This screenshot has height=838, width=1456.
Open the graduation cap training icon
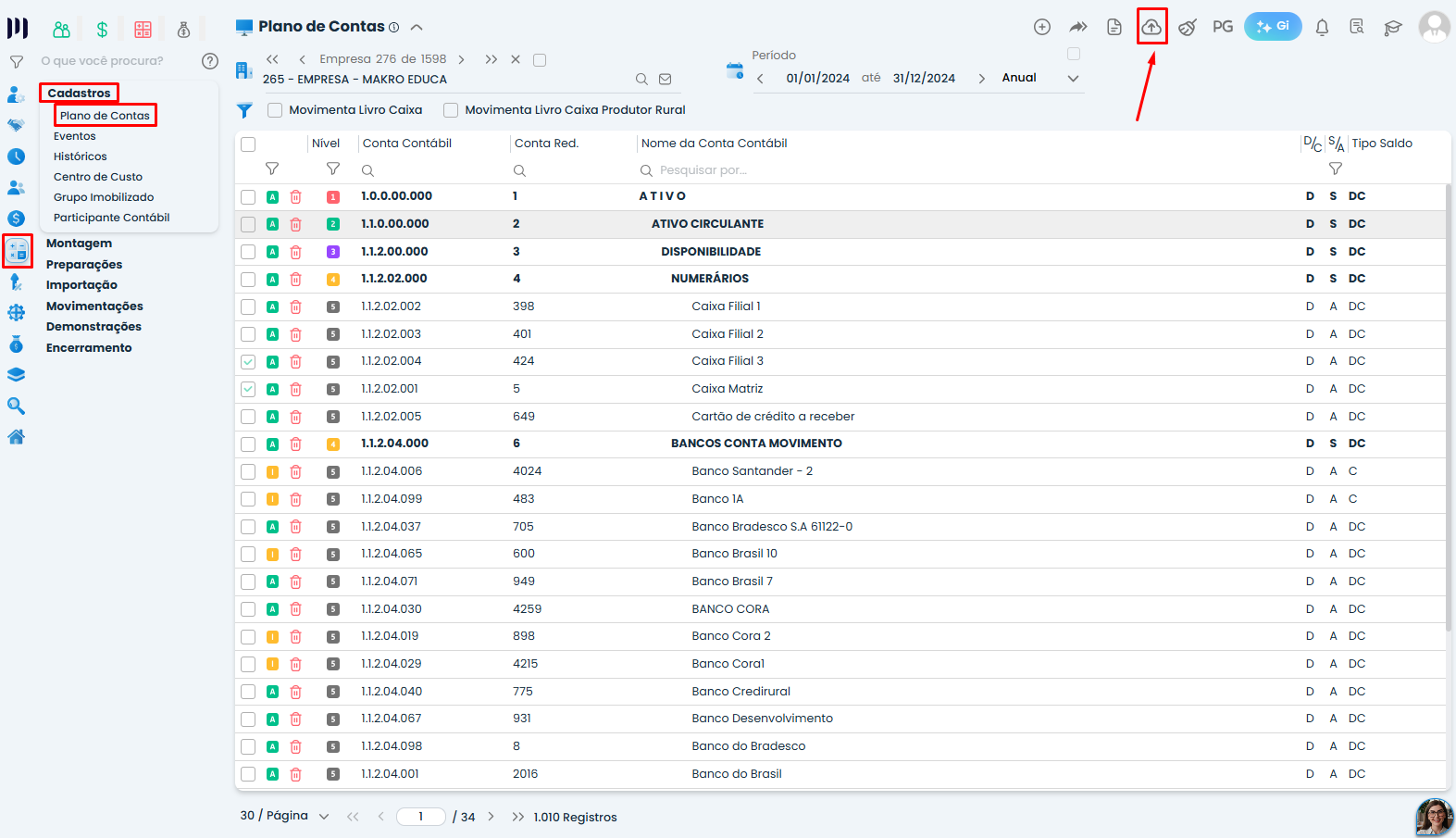(1393, 27)
